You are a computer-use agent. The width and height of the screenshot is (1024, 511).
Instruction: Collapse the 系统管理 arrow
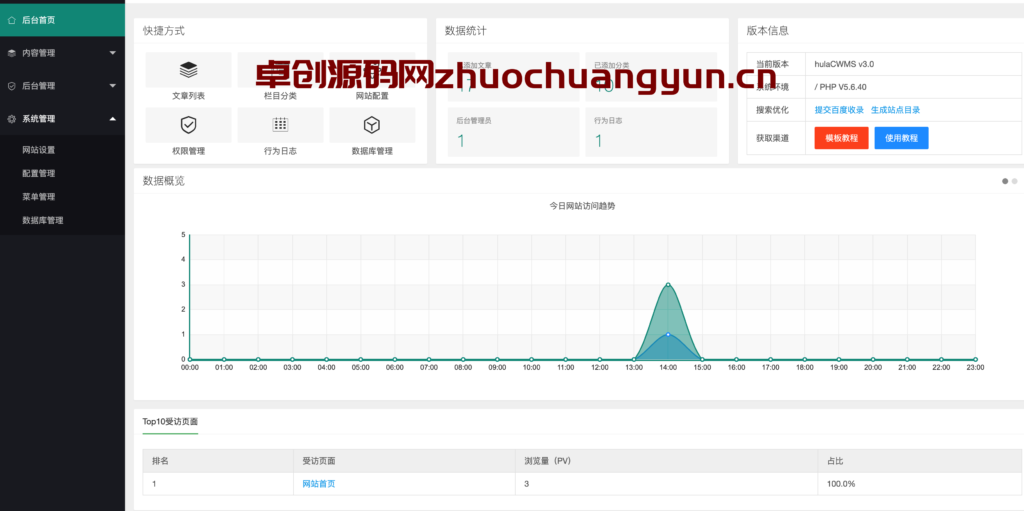[112, 119]
